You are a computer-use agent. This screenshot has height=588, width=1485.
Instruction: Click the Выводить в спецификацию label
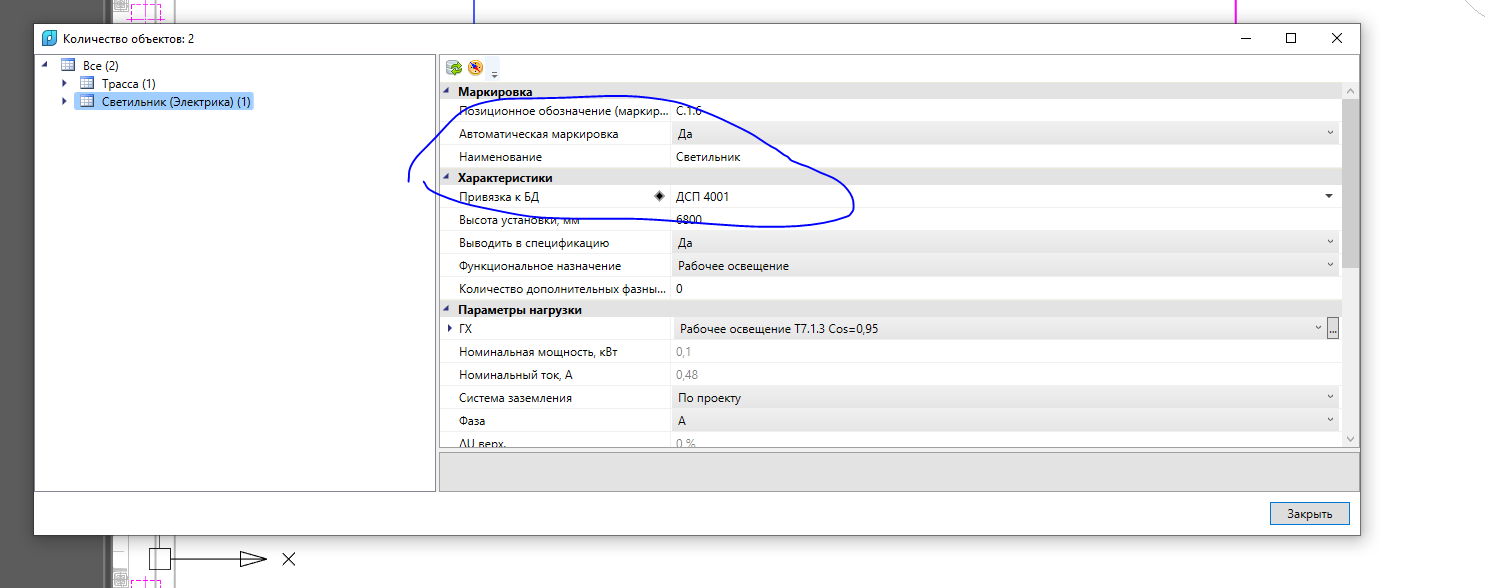pos(534,242)
